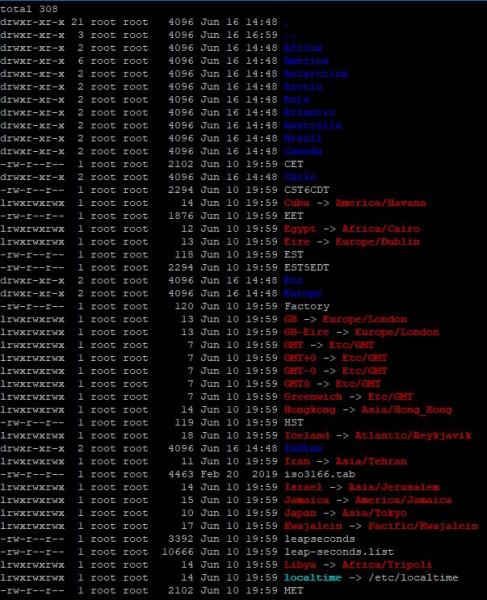Screen dimensions: 487x600
Task: Select the size value 1876
Action: [181, 216]
